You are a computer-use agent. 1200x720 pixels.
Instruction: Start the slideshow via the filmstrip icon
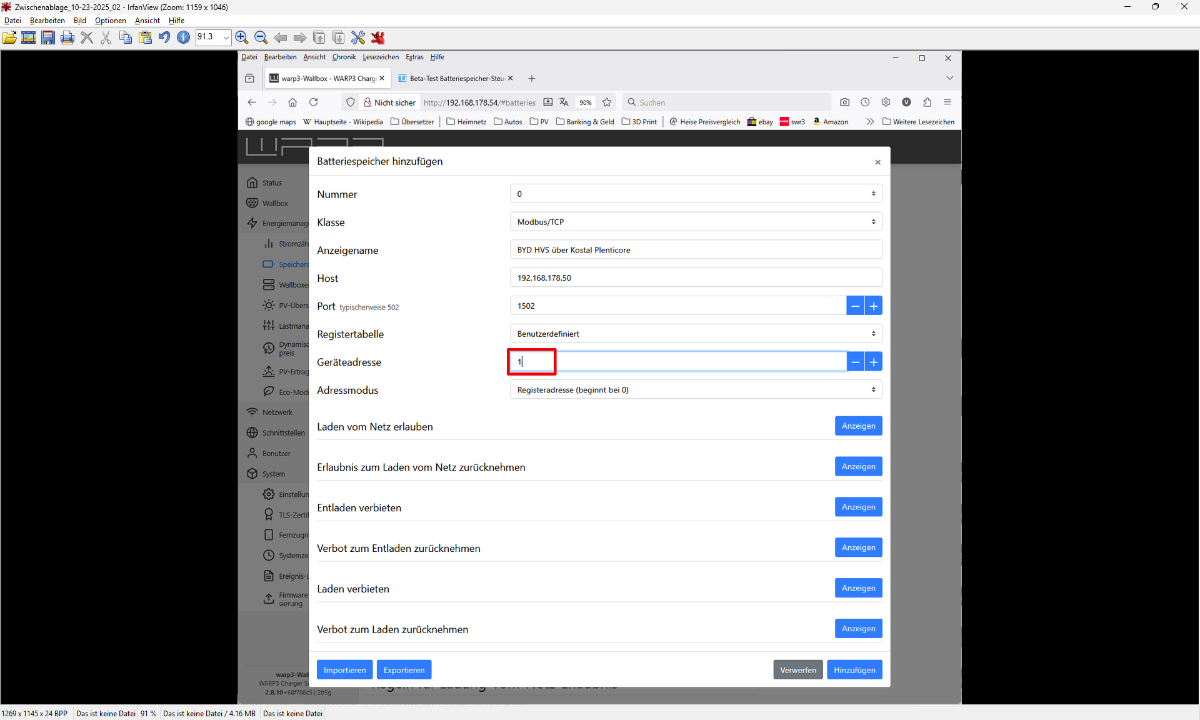point(29,37)
